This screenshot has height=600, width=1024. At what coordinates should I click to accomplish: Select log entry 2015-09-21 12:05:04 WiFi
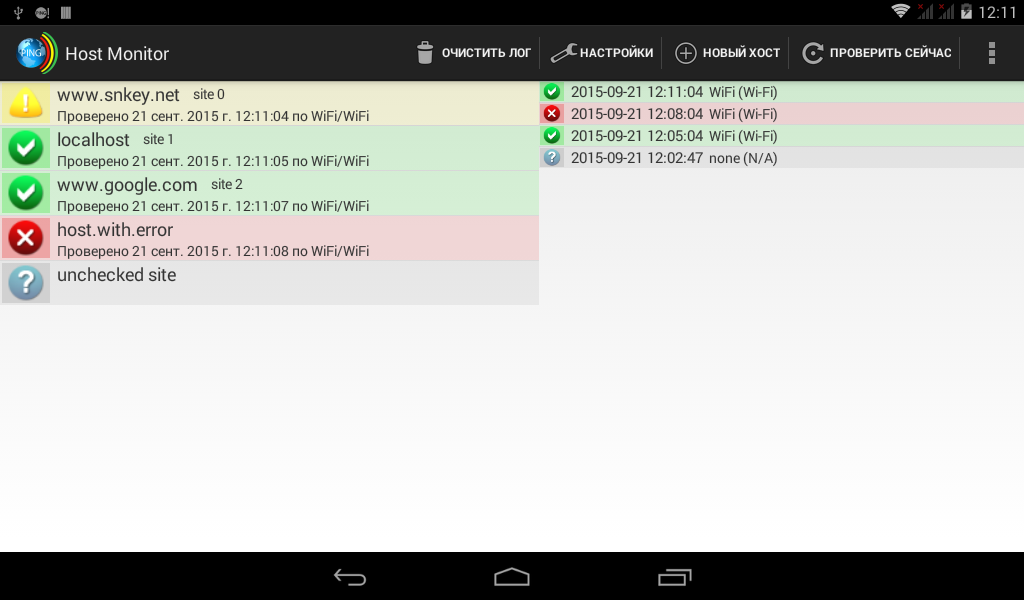pyautogui.click(x=782, y=136)
